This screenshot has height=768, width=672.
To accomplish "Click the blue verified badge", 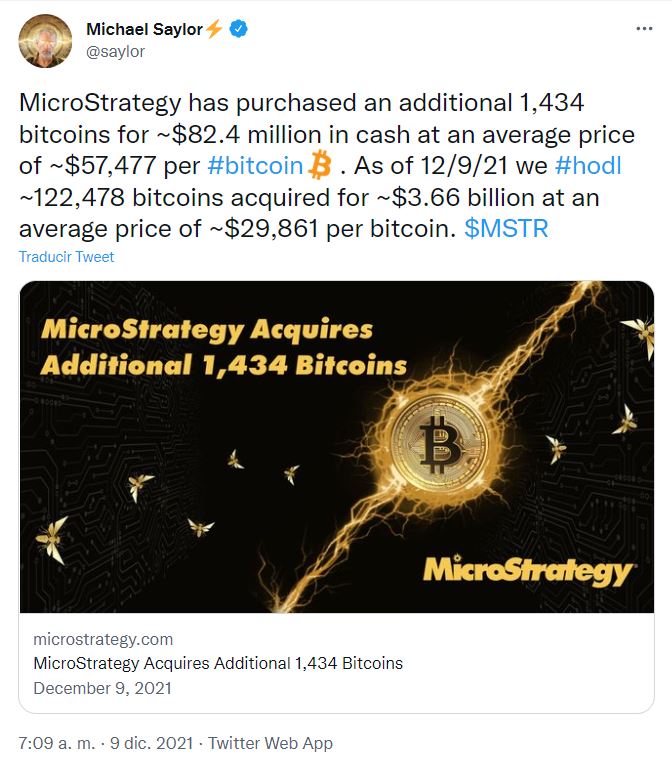I will pyautogui.click(x=239, y=29).
